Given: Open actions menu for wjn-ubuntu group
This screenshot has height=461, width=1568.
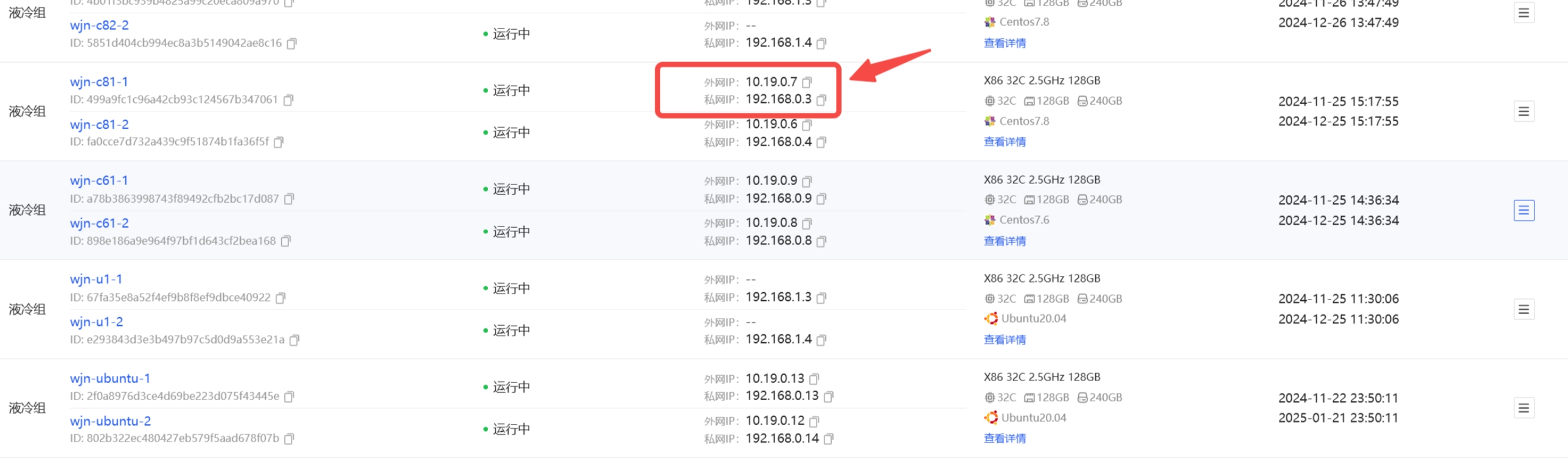Looking at the screenshot, I should coord(1524,408).
